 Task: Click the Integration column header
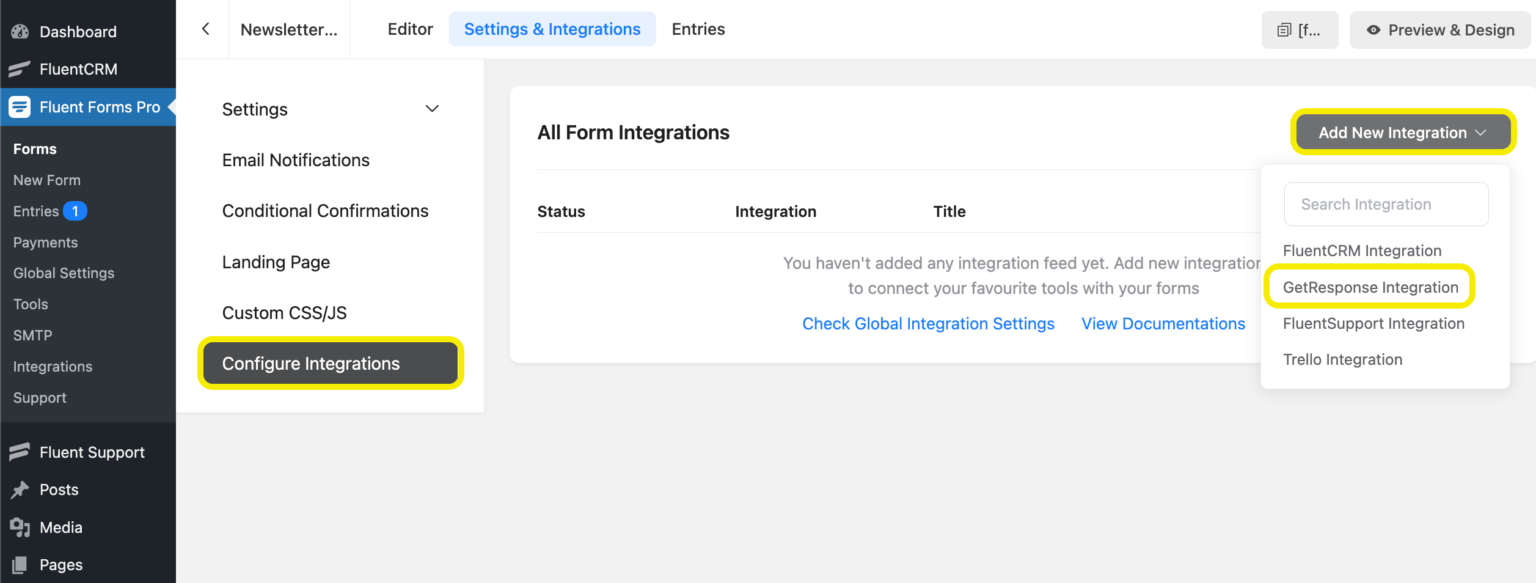(776, 211)
